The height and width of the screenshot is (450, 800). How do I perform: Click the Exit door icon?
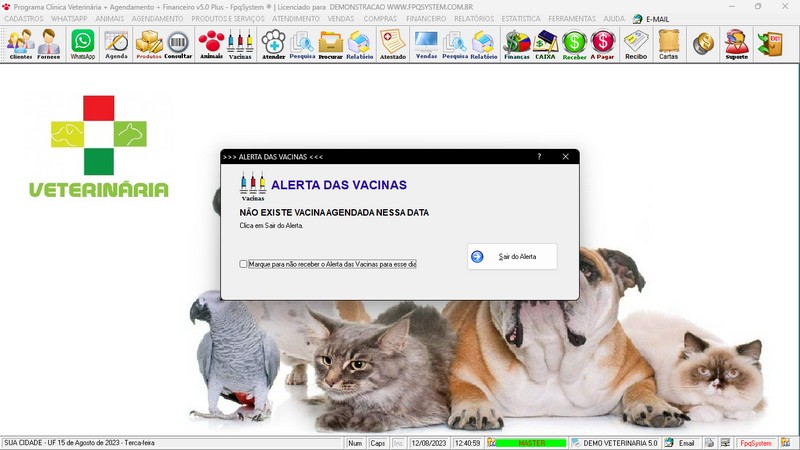coord(770,44)
